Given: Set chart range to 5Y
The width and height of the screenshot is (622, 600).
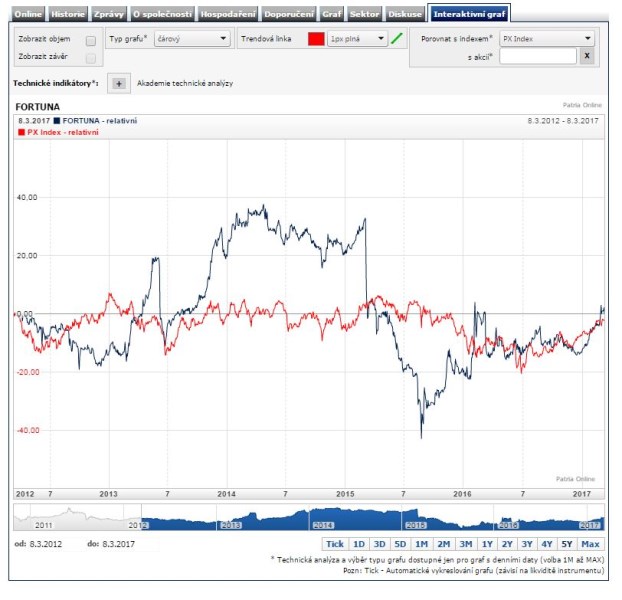Looking at the screenshot, I should click(568, 544).
